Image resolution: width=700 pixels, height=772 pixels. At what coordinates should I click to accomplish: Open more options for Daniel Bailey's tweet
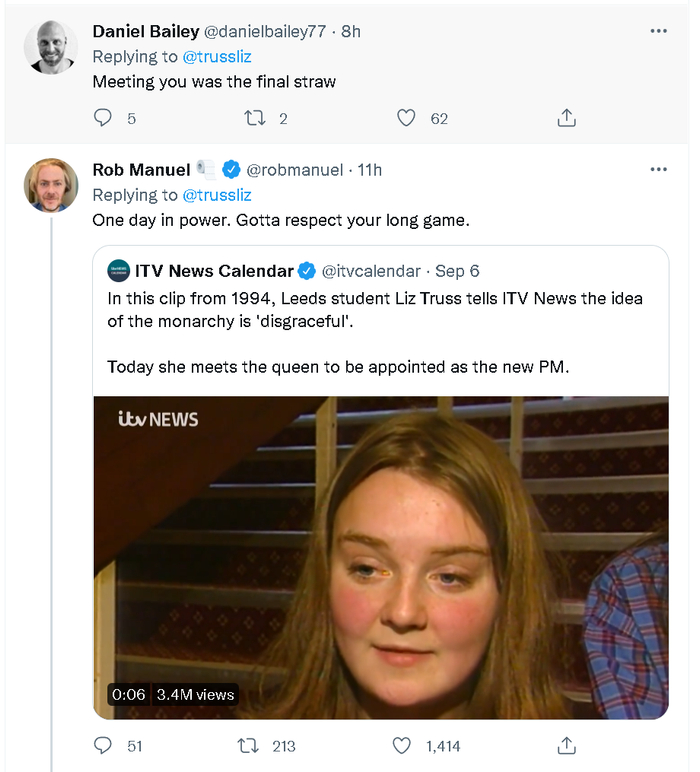(x=658, y=31)
